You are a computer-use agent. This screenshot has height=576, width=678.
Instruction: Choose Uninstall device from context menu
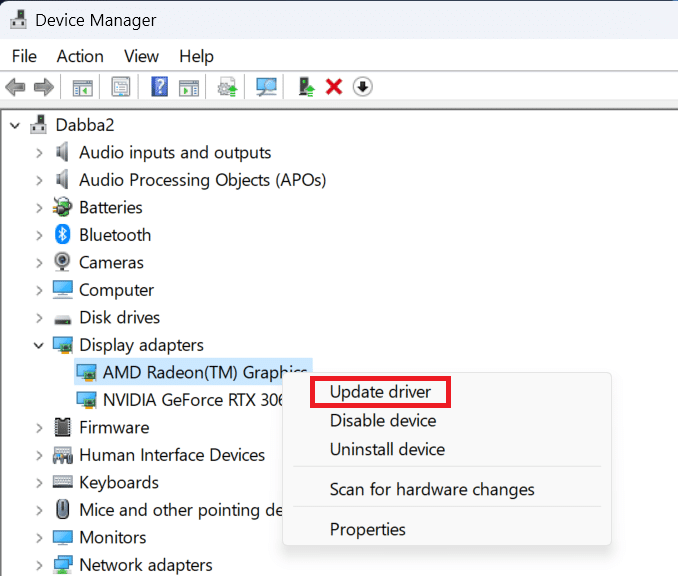[387, 449]
